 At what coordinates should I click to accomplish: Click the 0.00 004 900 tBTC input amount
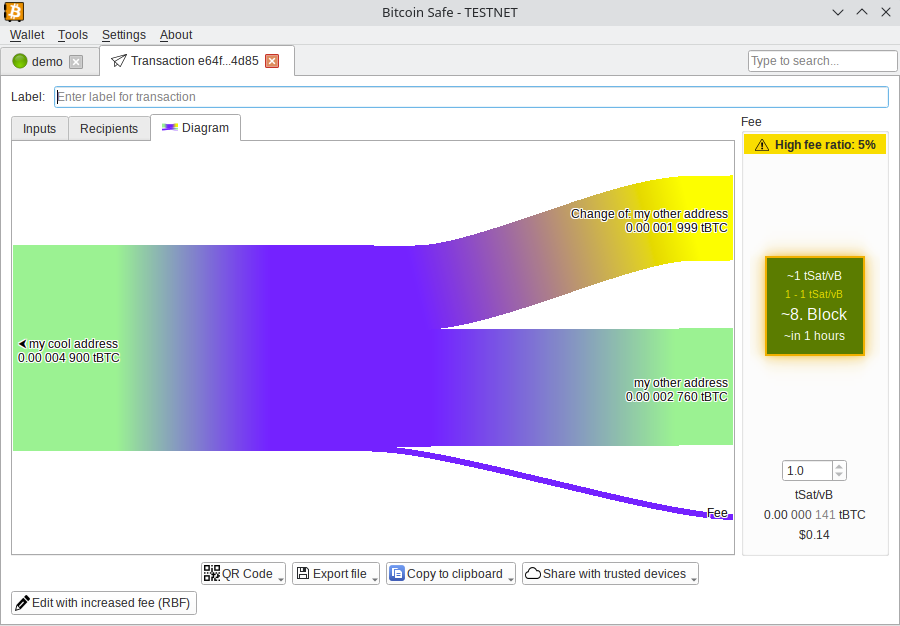point(69,357)
